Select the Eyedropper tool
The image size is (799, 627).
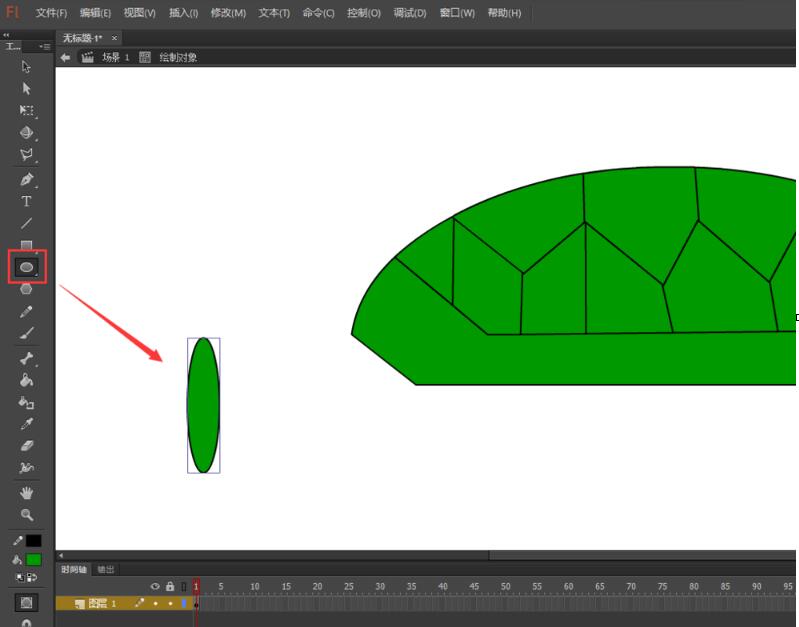coord(26,424)
